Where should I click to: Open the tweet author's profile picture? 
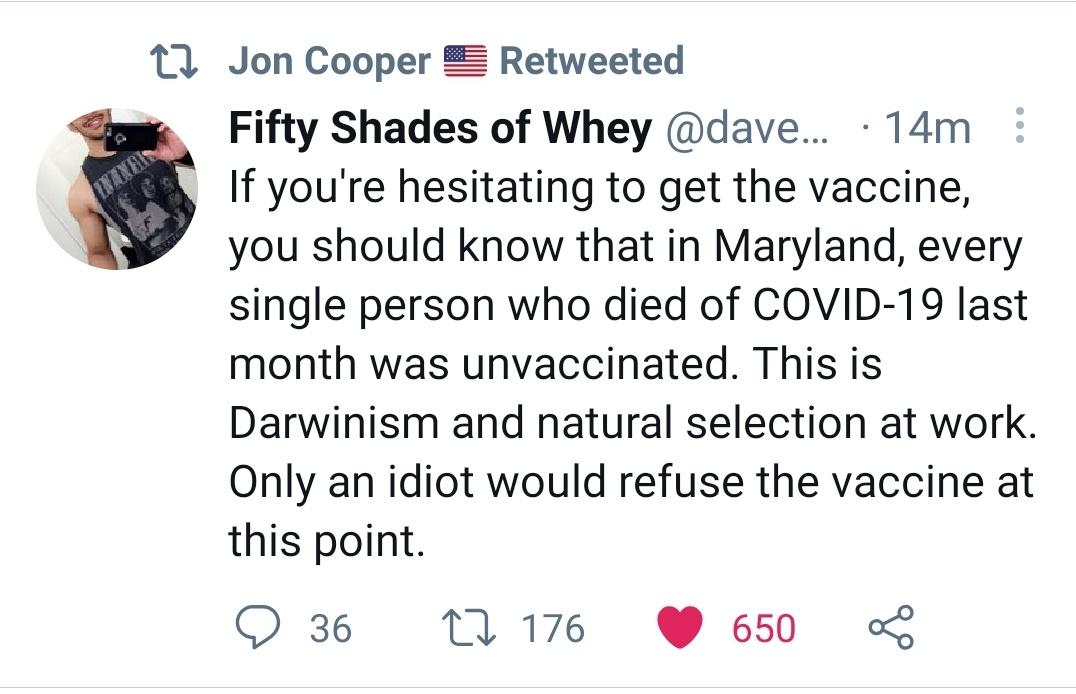click(116, 189)
